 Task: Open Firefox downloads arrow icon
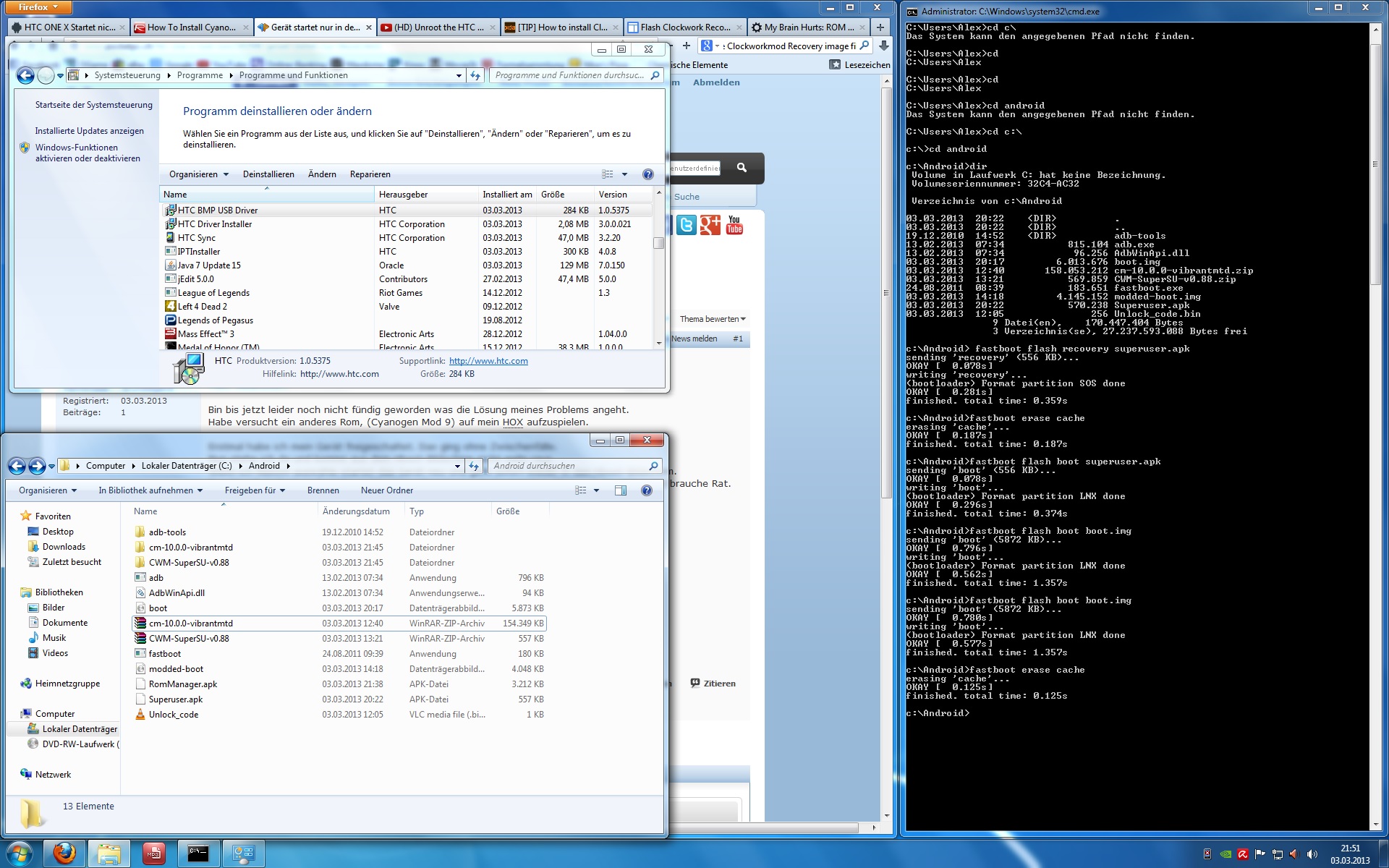883,46
